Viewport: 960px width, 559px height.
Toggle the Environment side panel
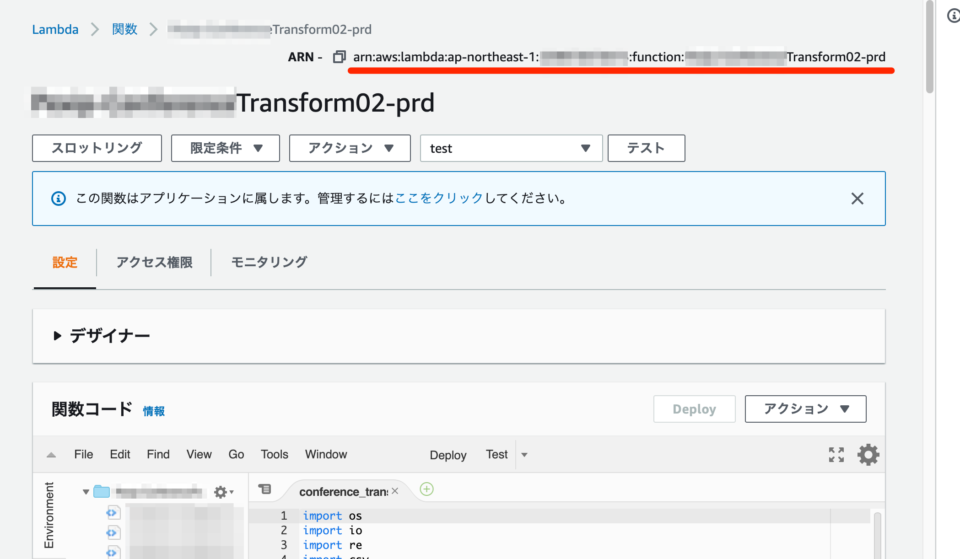pos(49,514)
